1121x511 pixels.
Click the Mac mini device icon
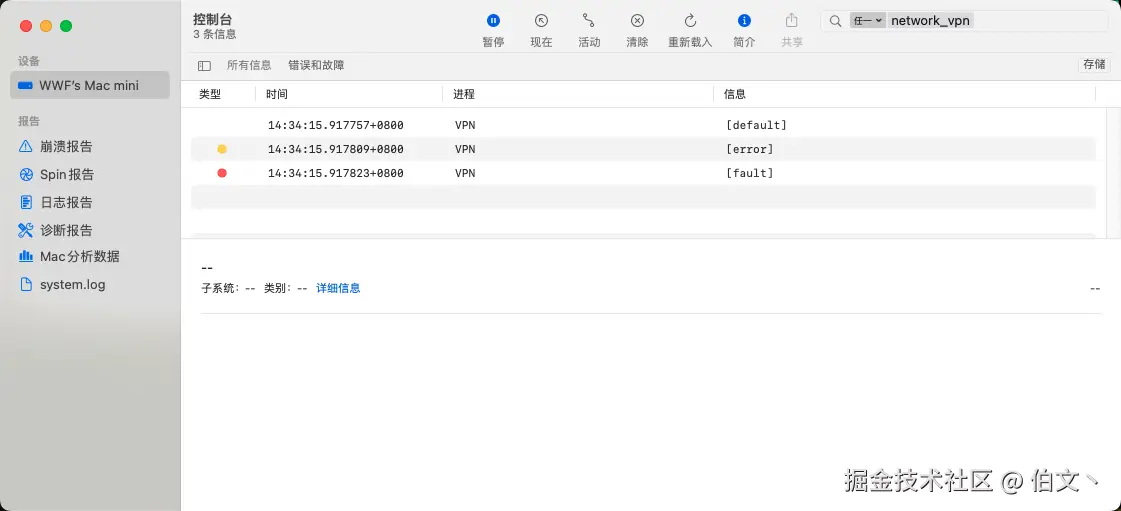(x=26, y=86)
